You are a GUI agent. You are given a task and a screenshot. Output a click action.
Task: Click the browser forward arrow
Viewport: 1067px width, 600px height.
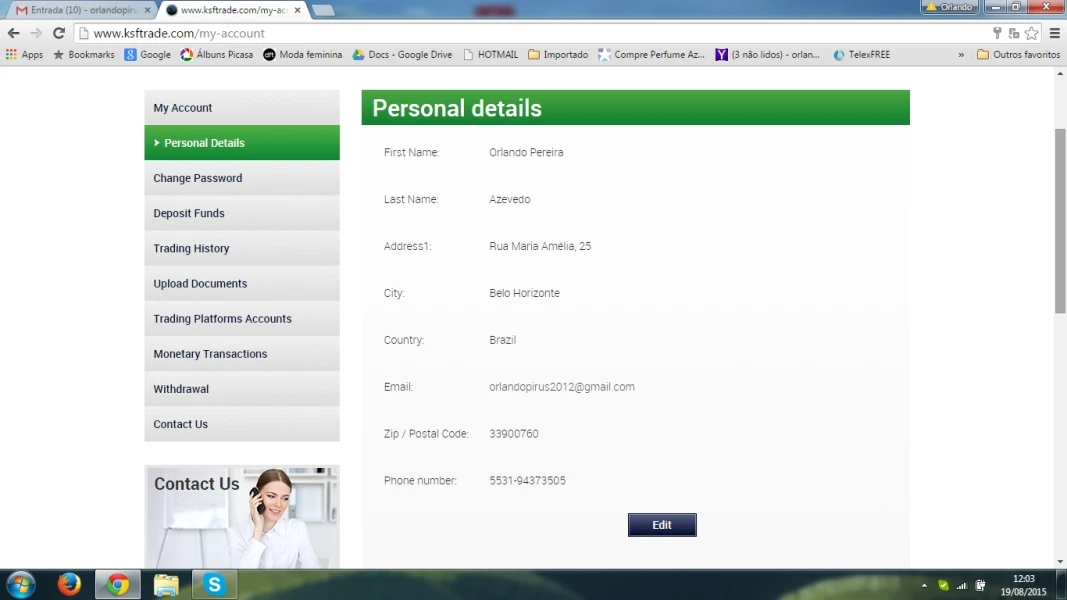click(36, 33)
